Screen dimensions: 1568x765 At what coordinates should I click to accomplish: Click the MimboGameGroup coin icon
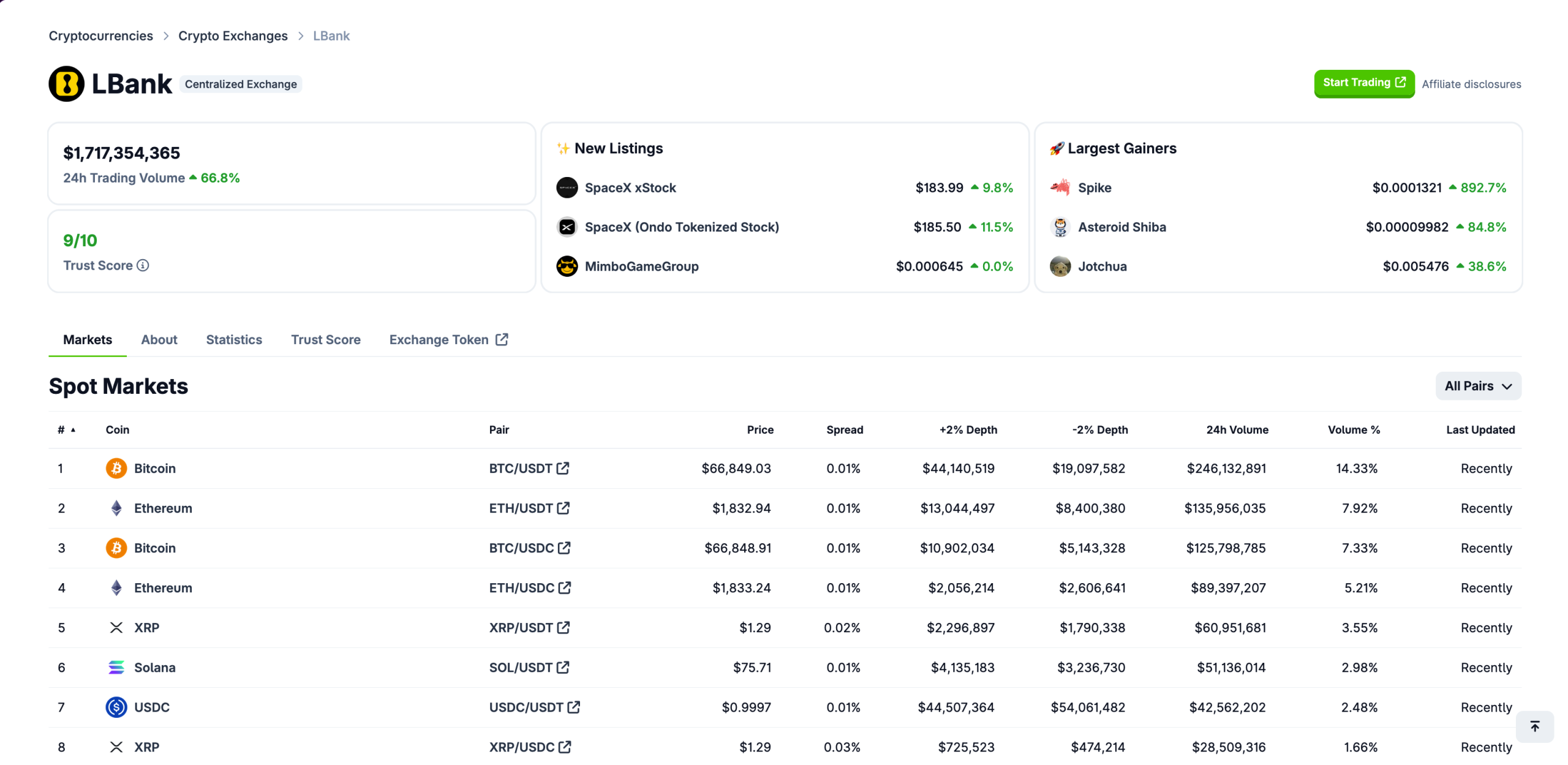click(x=567, y=266)
